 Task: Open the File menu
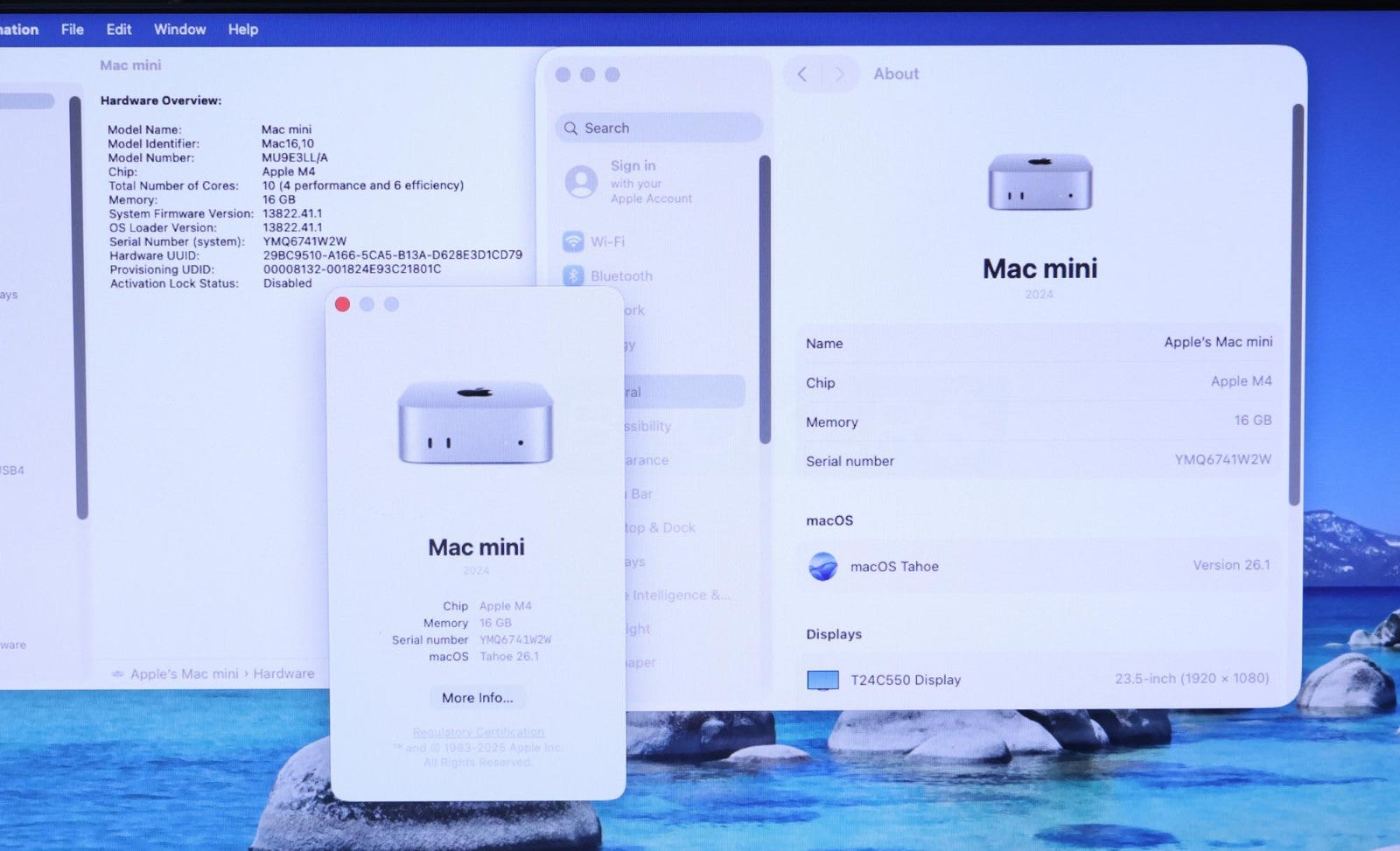(x=73, y=29)
